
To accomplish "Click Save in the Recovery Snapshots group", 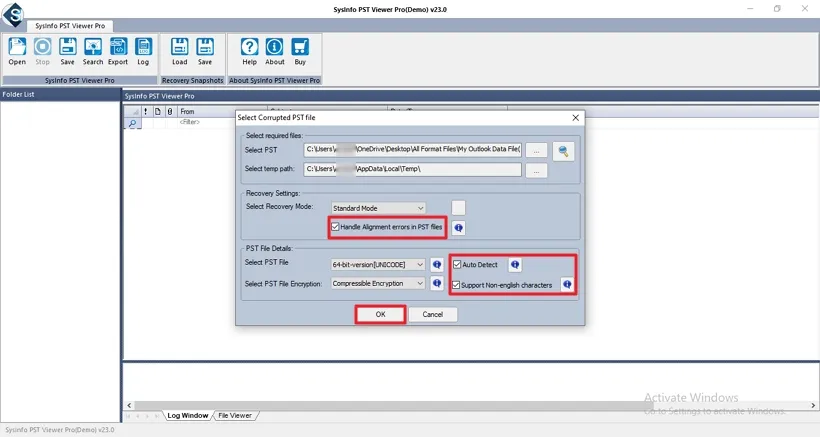I will [x=205, y=51].
